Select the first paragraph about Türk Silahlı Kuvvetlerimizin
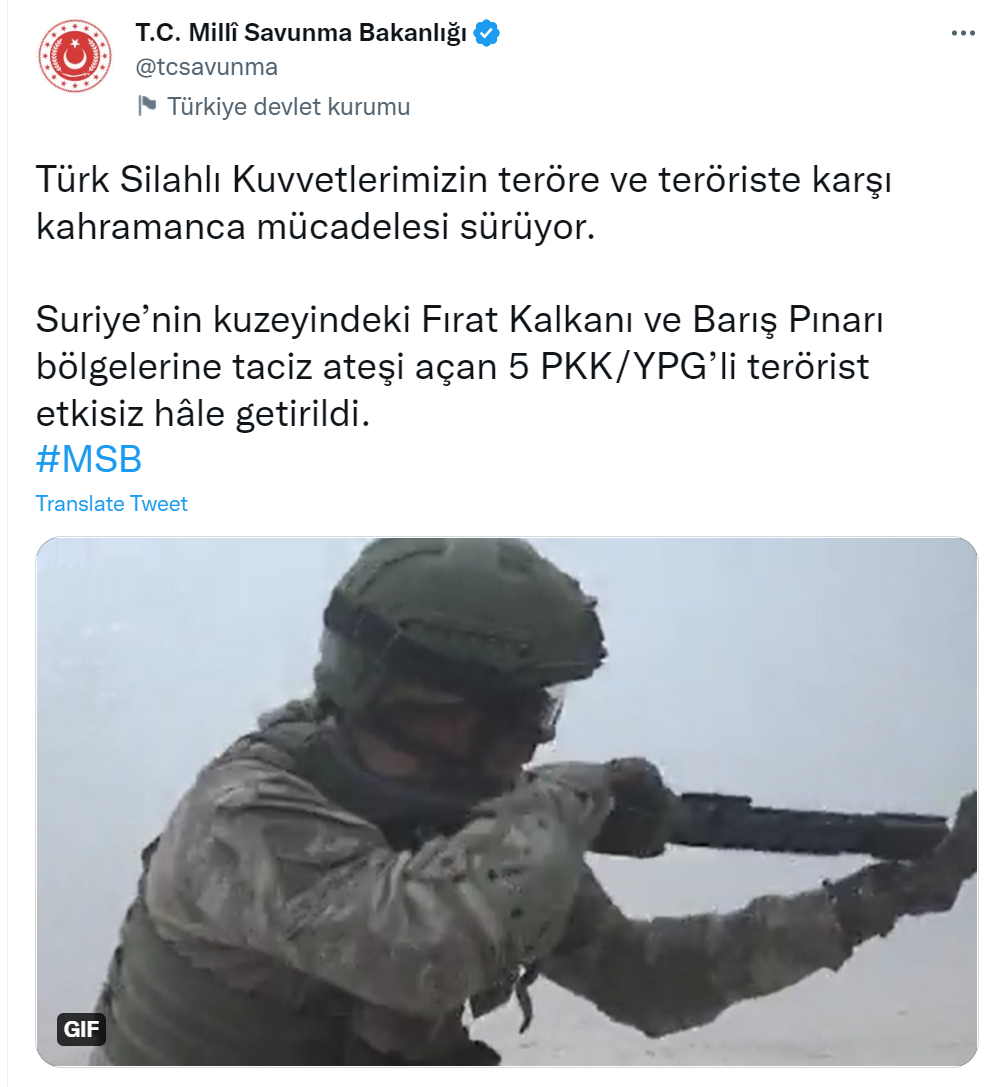This screenshot has width=1002, height=1087. [x=463, y=202]
